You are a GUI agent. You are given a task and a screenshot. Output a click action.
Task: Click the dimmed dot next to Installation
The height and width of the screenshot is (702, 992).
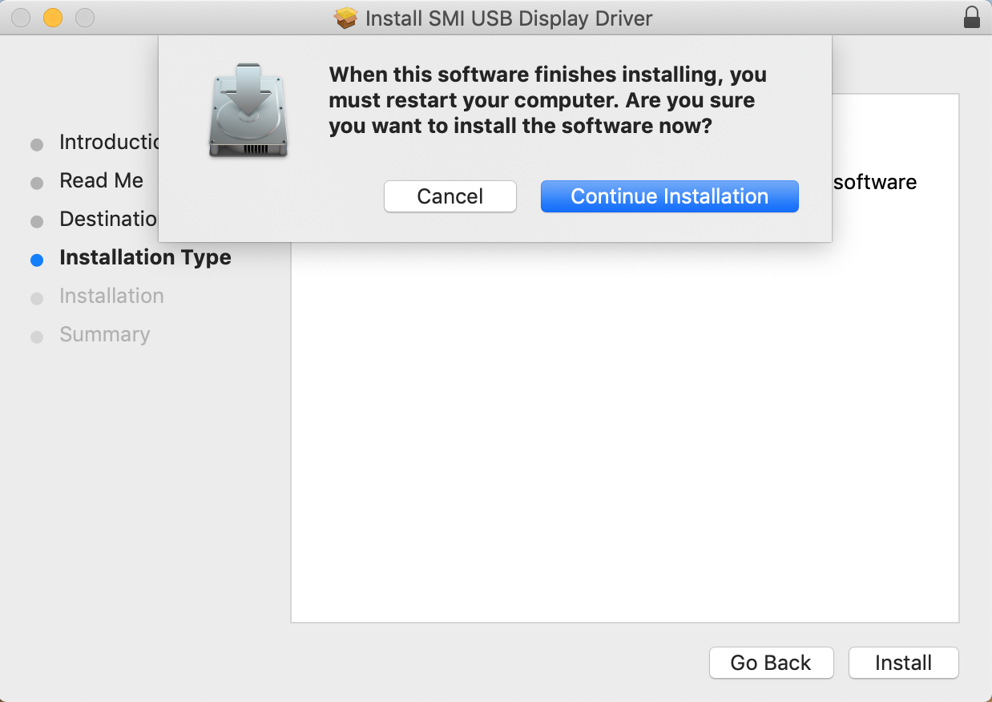tap(37, 296)
